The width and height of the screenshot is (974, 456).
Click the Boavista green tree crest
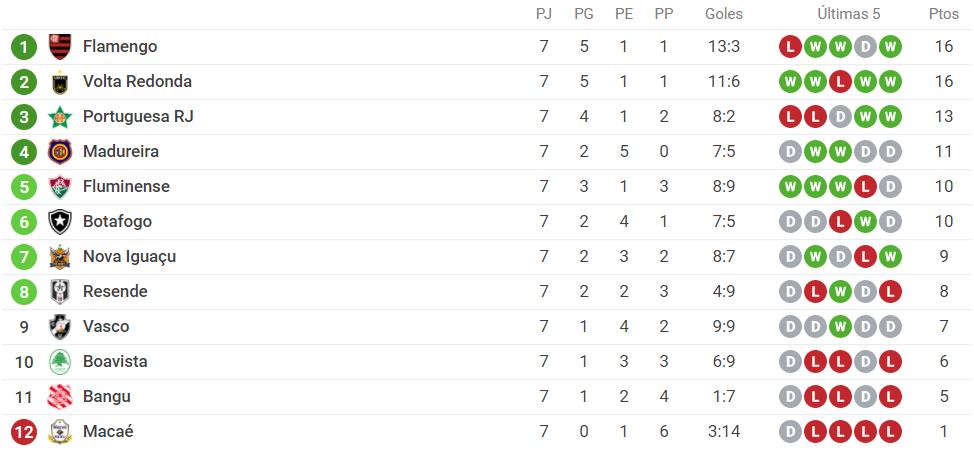pyautogui.click(x=60, y=362)
